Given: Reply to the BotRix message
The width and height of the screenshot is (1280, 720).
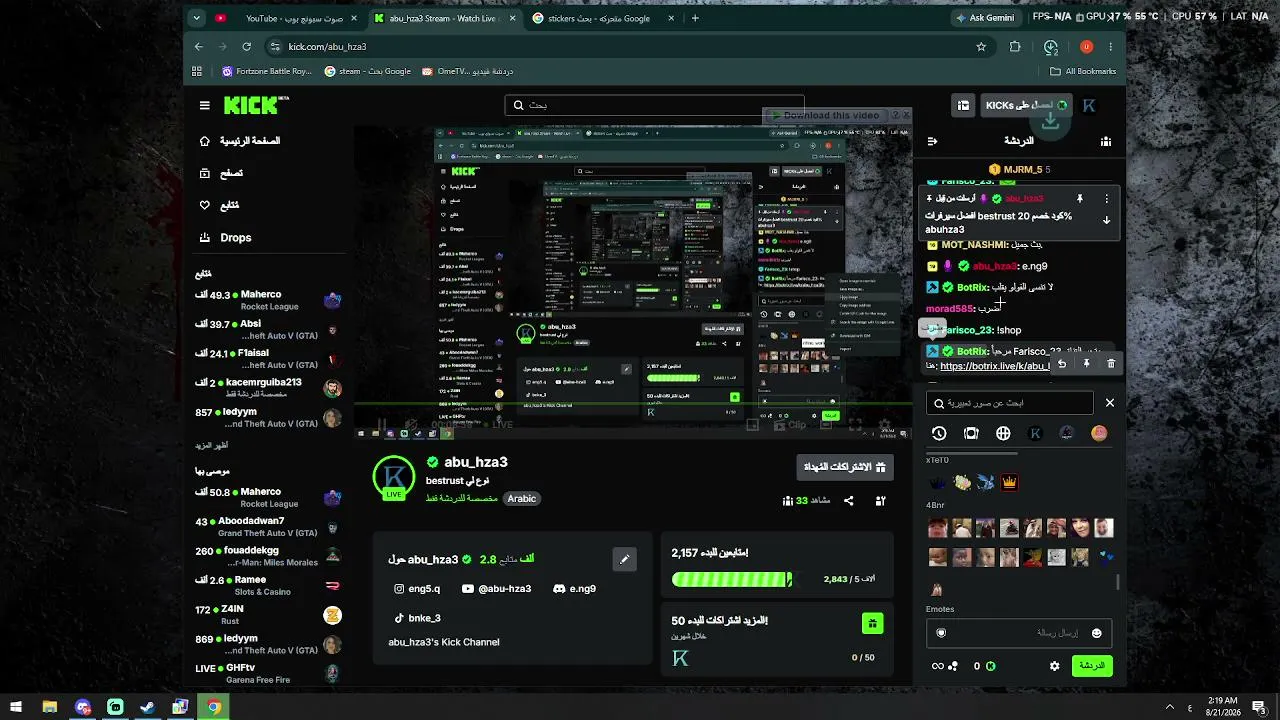Looking at the screenshot, I should (1062, 364).
